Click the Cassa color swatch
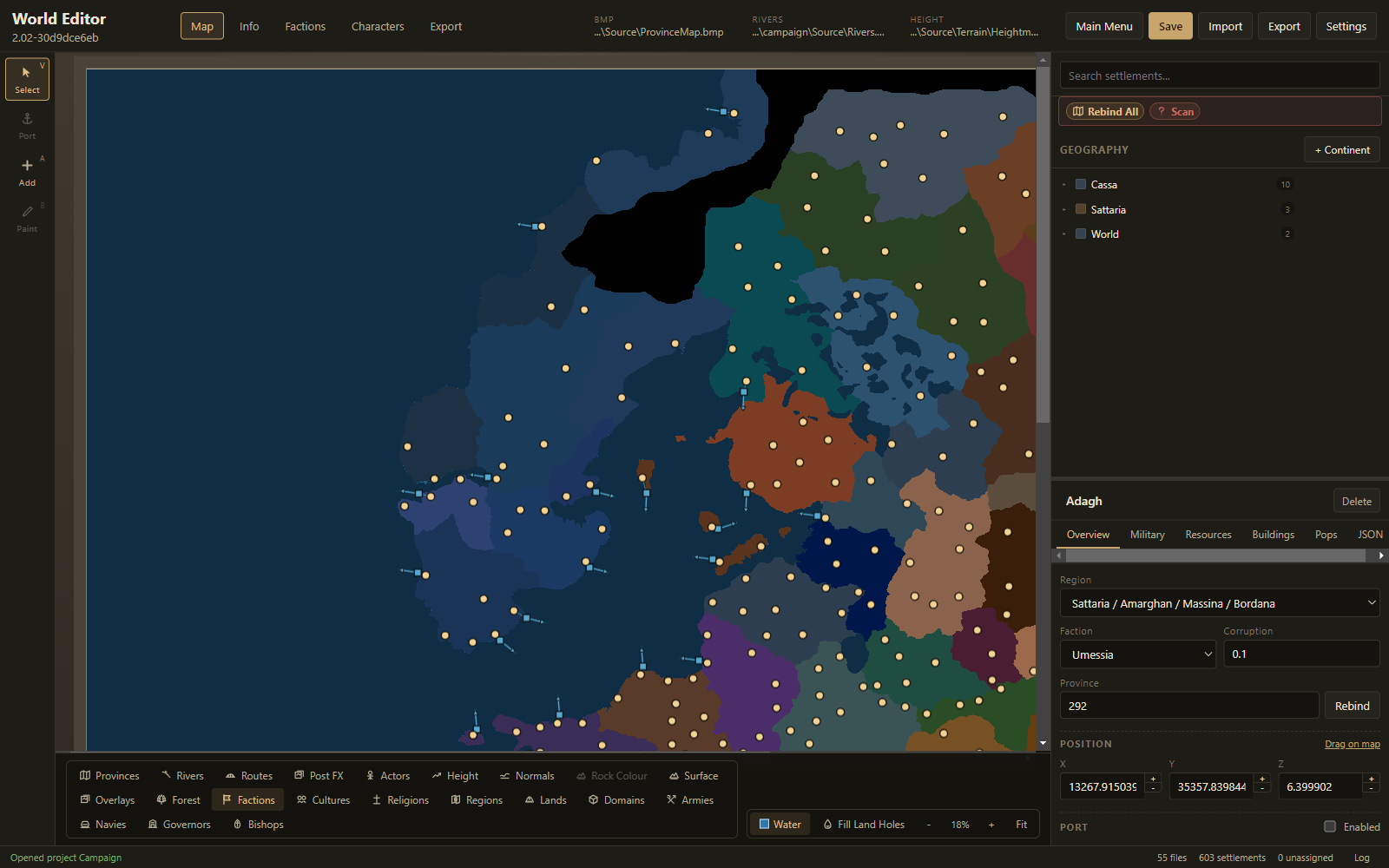This screenshot has width=1389, height=868. point(1081,184)
